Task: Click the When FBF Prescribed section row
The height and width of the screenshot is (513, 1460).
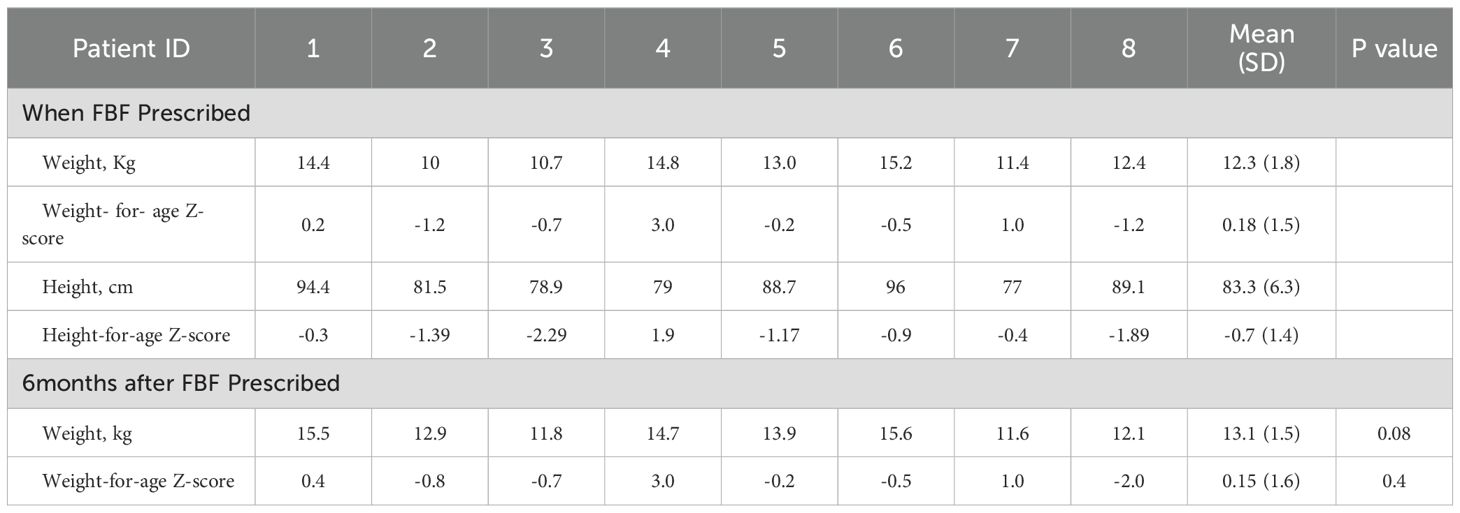Action: pos(136,113)
